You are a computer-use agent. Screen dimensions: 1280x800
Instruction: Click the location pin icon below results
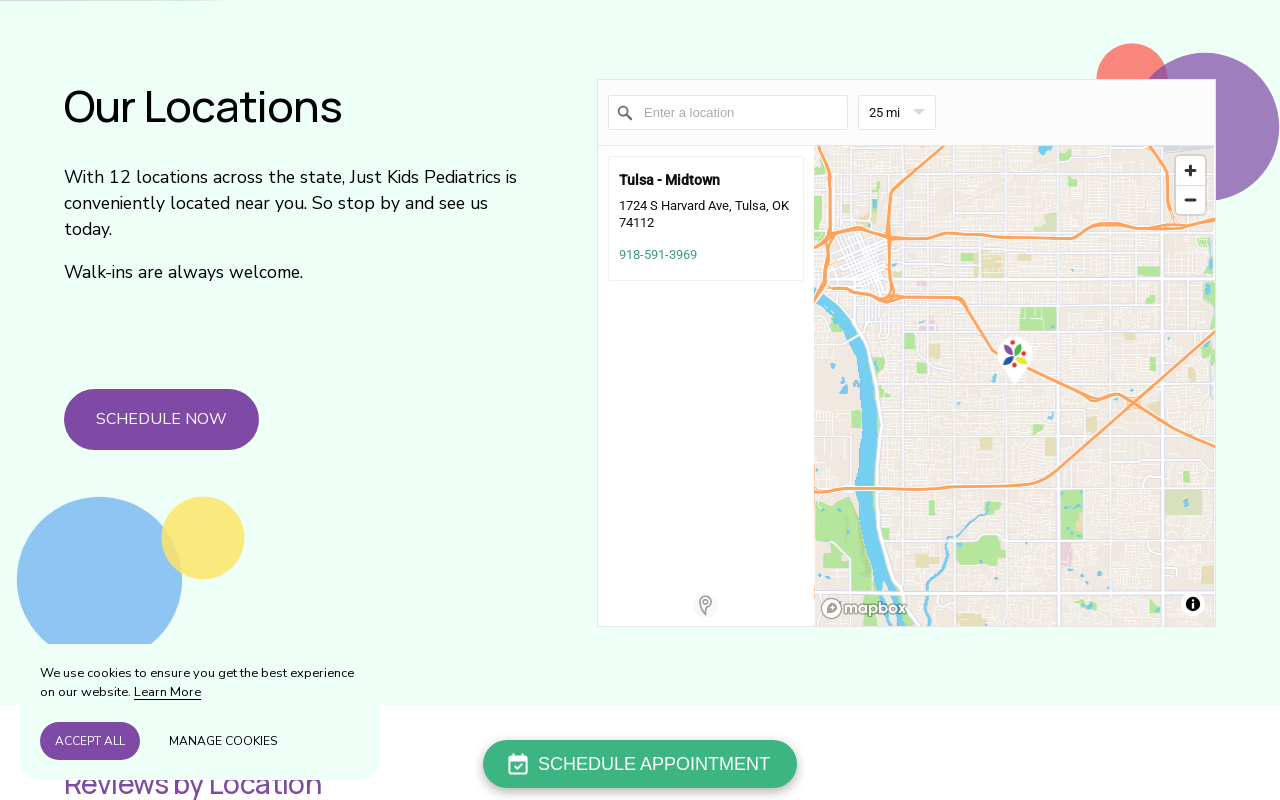pos(705,605)
